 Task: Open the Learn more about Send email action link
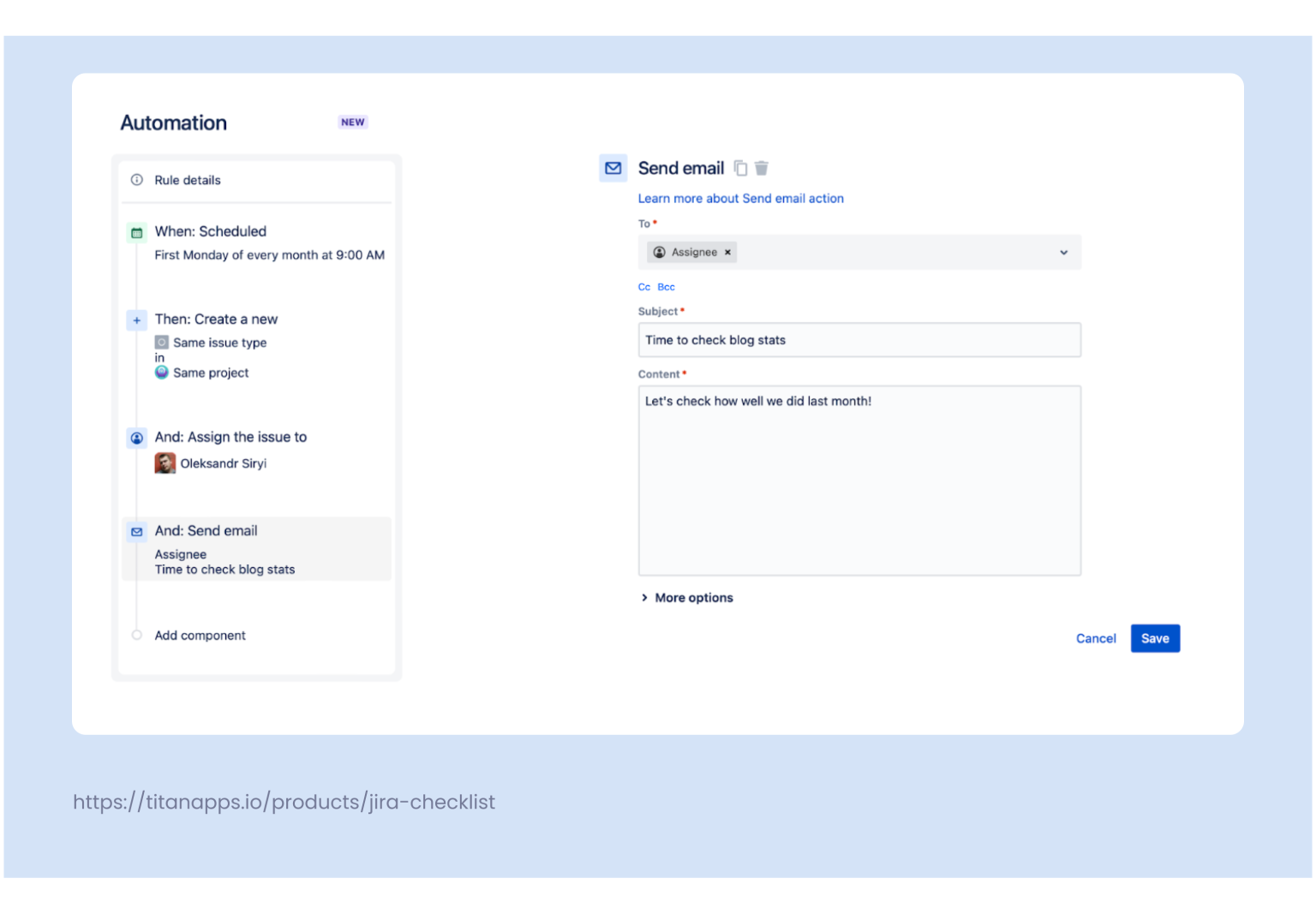tap(740, 198)
